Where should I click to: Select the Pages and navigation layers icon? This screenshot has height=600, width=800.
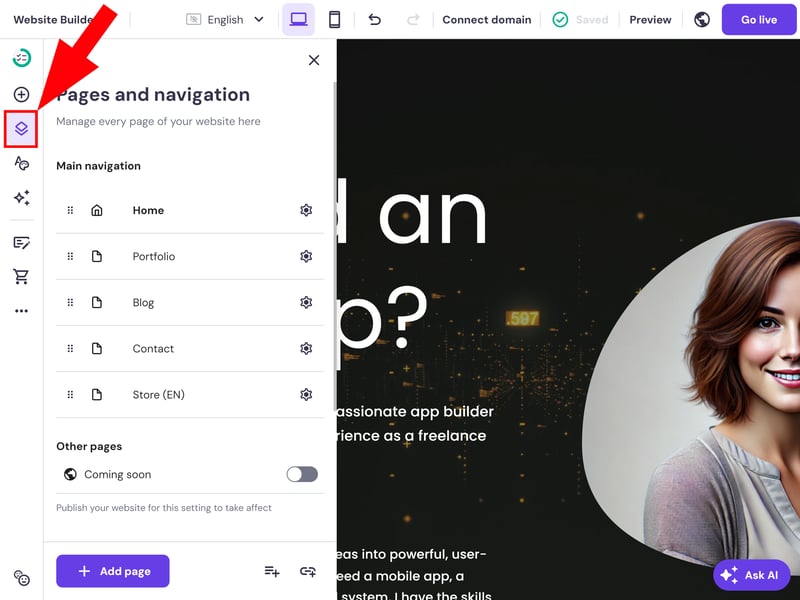pos(21,129)
